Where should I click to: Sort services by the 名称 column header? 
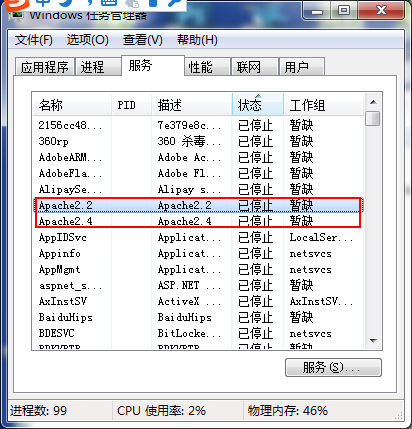72,105
